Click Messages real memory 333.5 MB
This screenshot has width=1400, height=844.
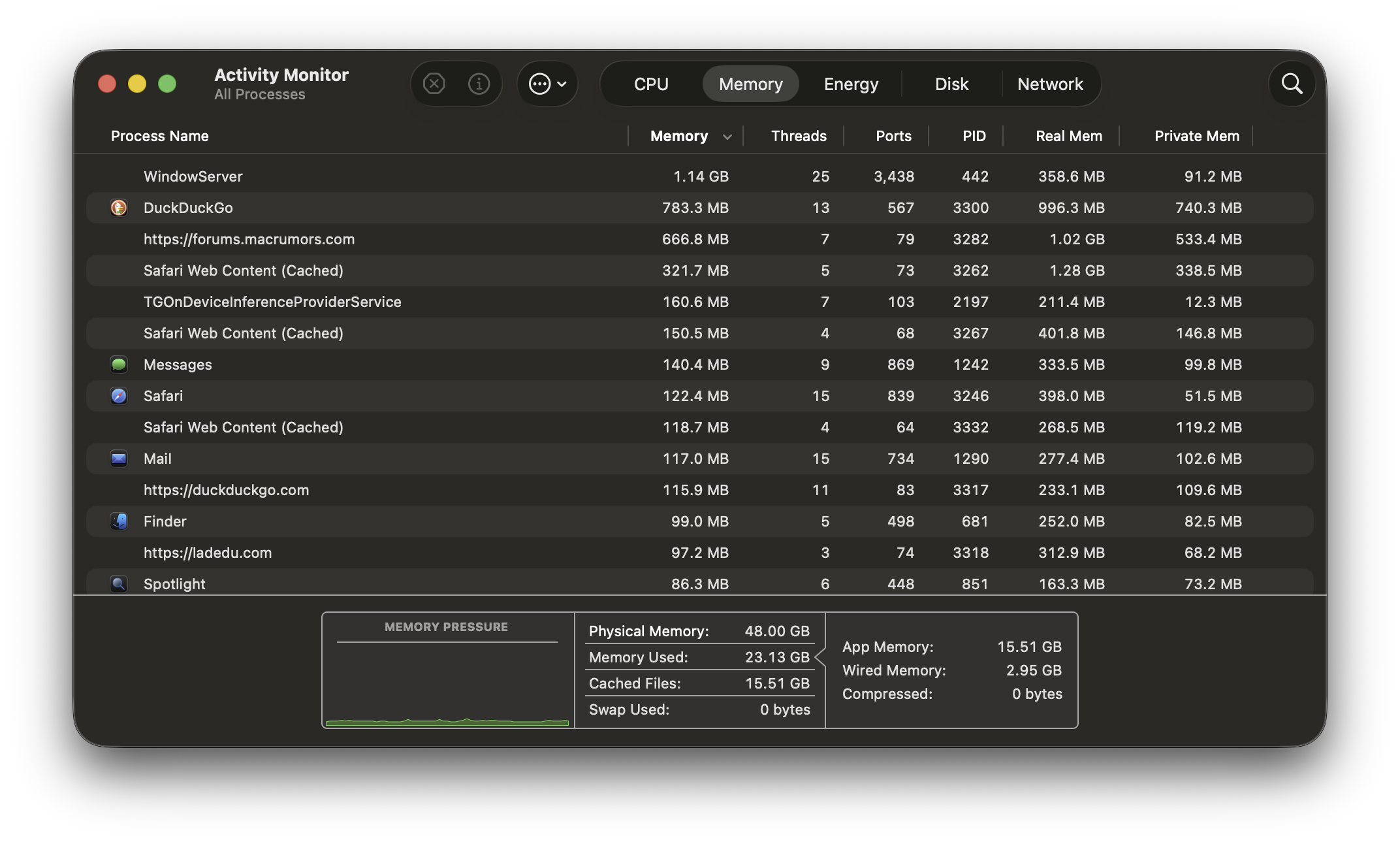click(1072, 365)
